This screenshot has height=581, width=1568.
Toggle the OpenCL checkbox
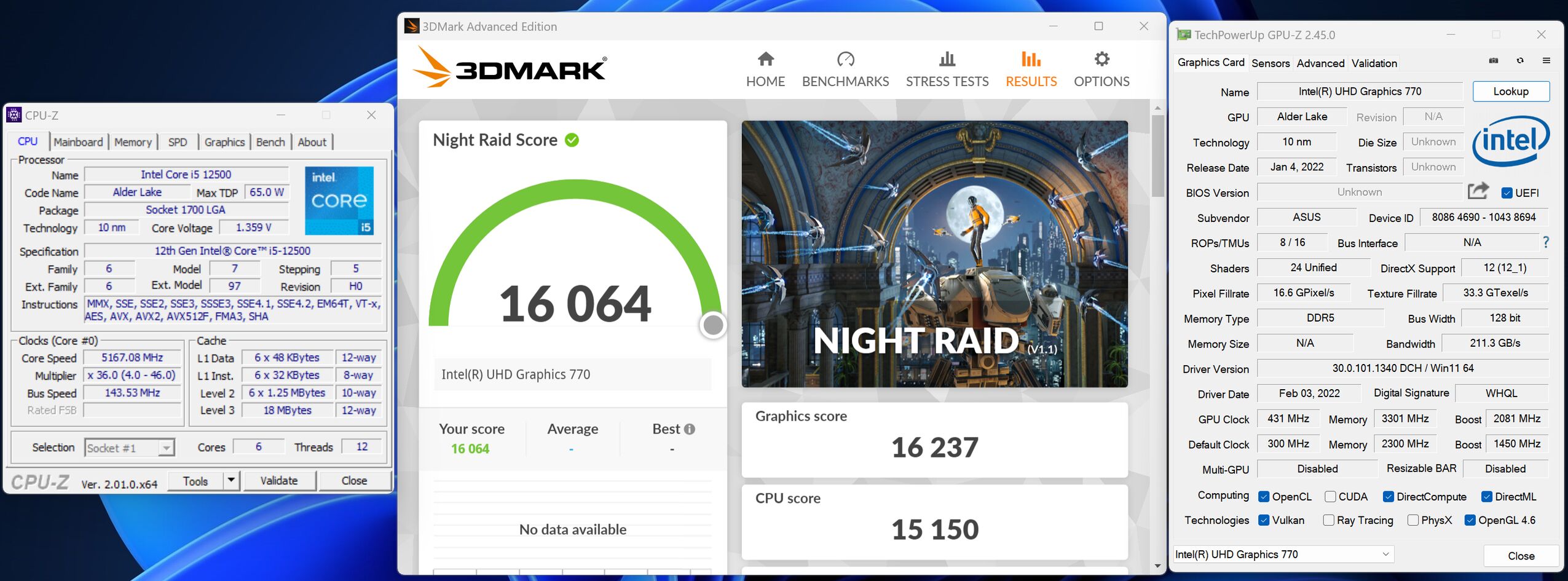tap(1264, 497)
